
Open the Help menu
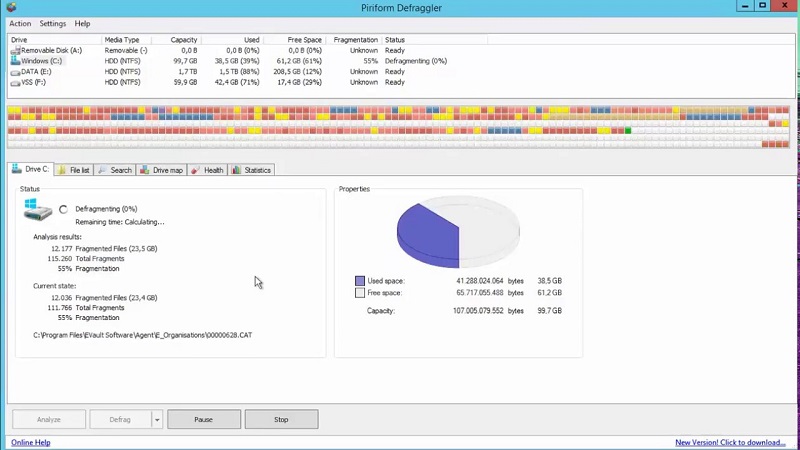82,23
